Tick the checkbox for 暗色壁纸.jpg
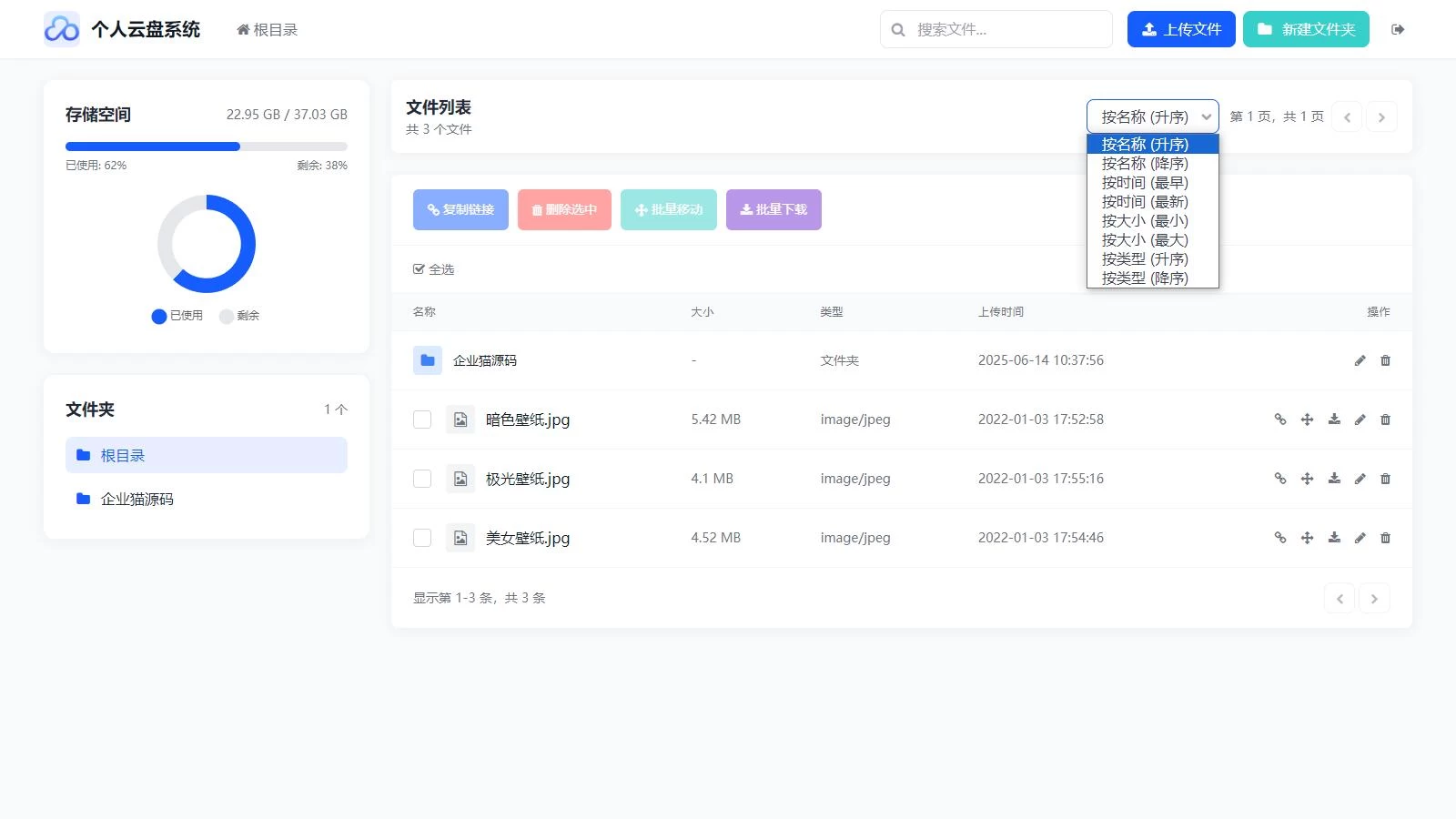The width and height of the screenshot is (1456, 819). pyautogui.click(x=422, y=420)
